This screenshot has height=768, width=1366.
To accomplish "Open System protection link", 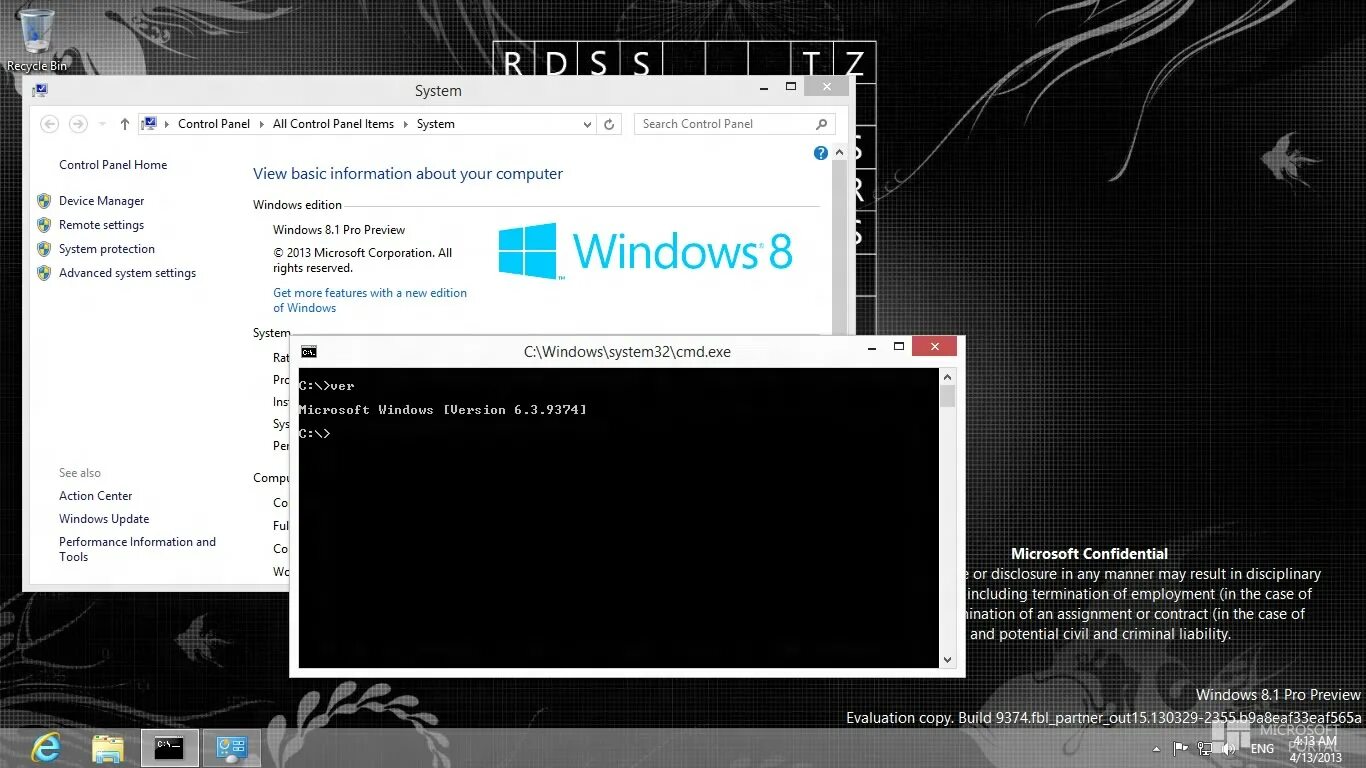I will pos(107,249).
